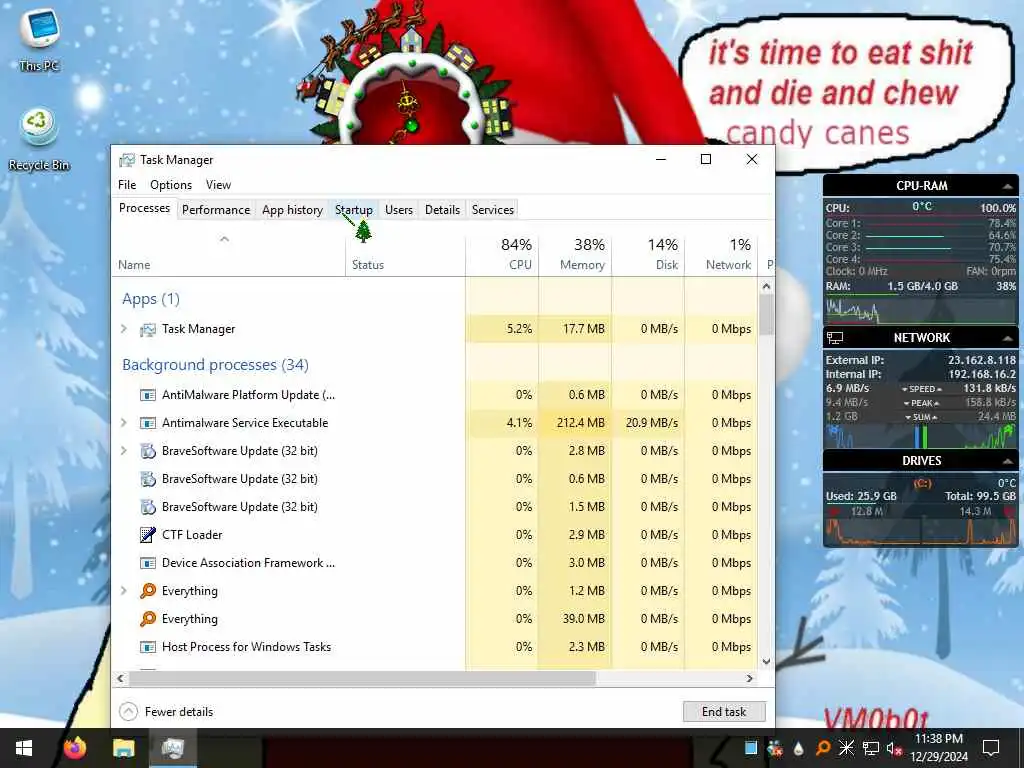Click the Device Association Framework process icon
The height and width of the screenshot is (768, 1024).
(x=148, y=563)
